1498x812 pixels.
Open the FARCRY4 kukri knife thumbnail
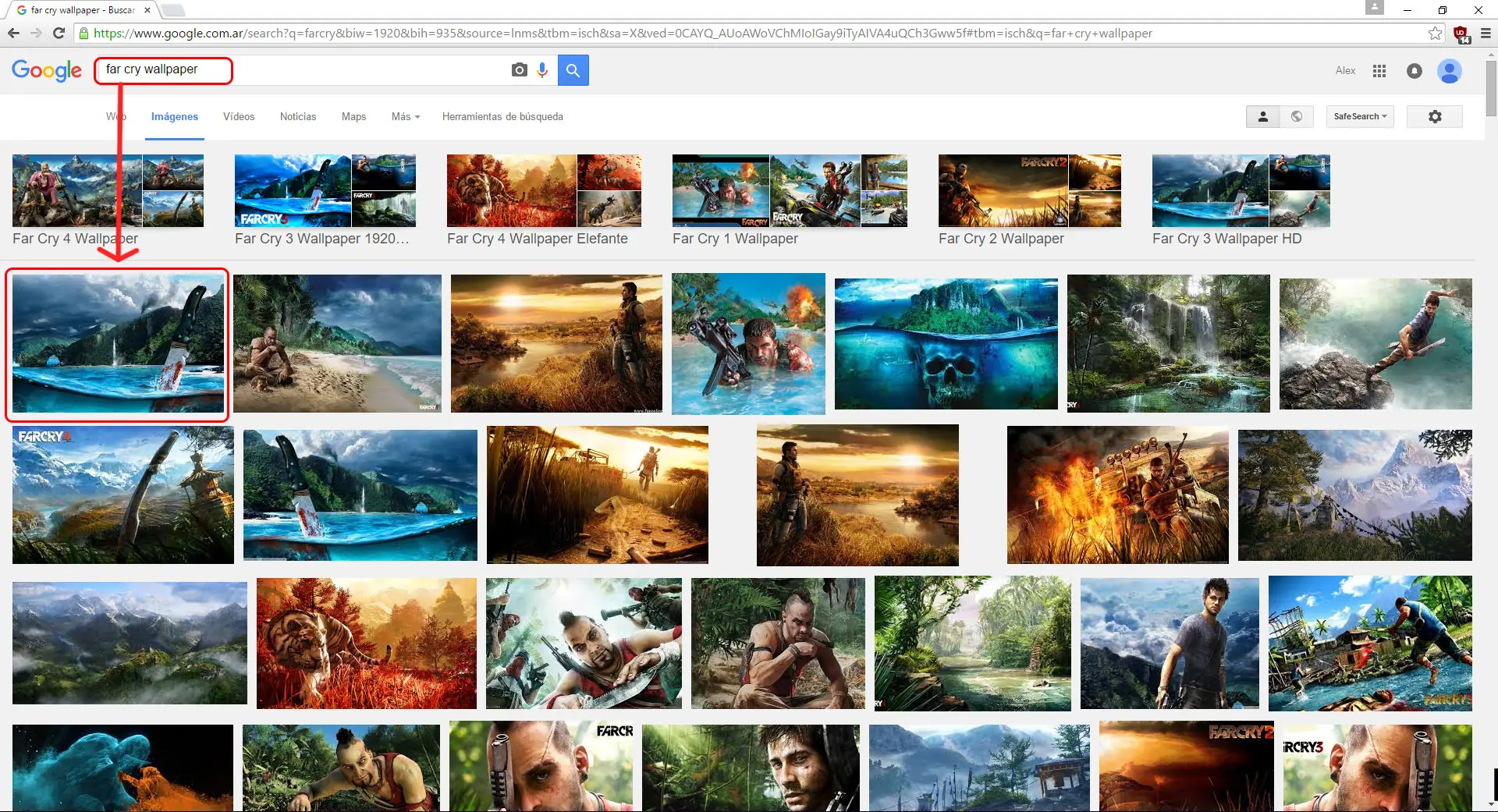pyautogui.click(x=123, y=495)
